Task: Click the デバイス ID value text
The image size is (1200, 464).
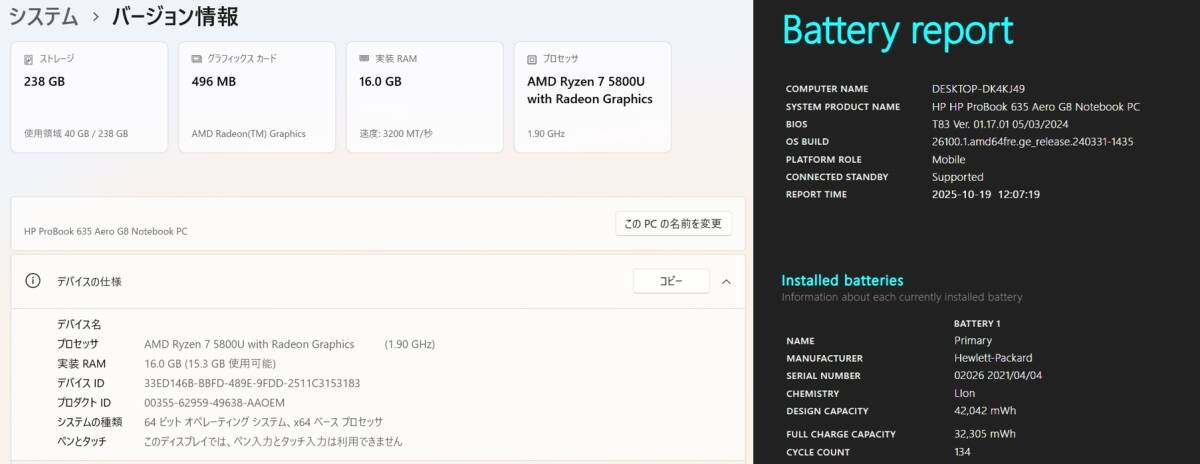Action: coord(252,383)
